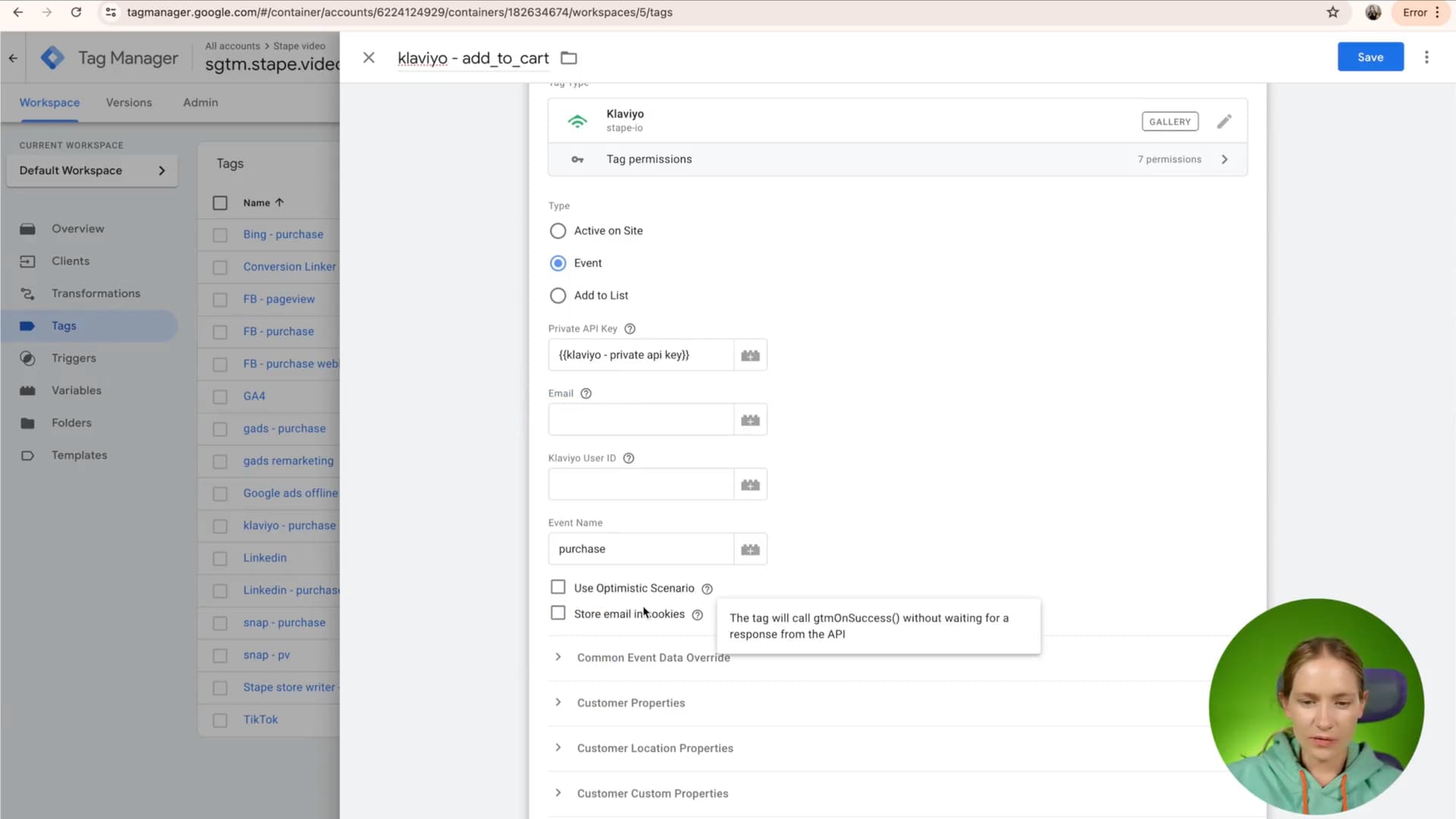
Task: Select the Add to List radio button
Action: tap(557, 296)
